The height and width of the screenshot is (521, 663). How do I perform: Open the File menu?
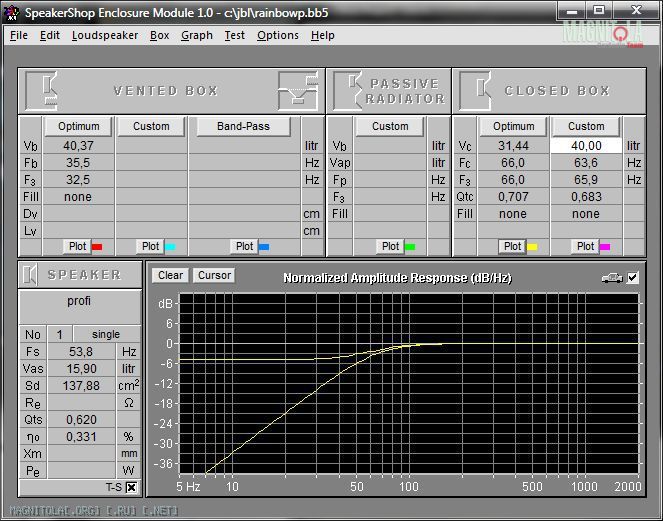[x=19, y=35]
